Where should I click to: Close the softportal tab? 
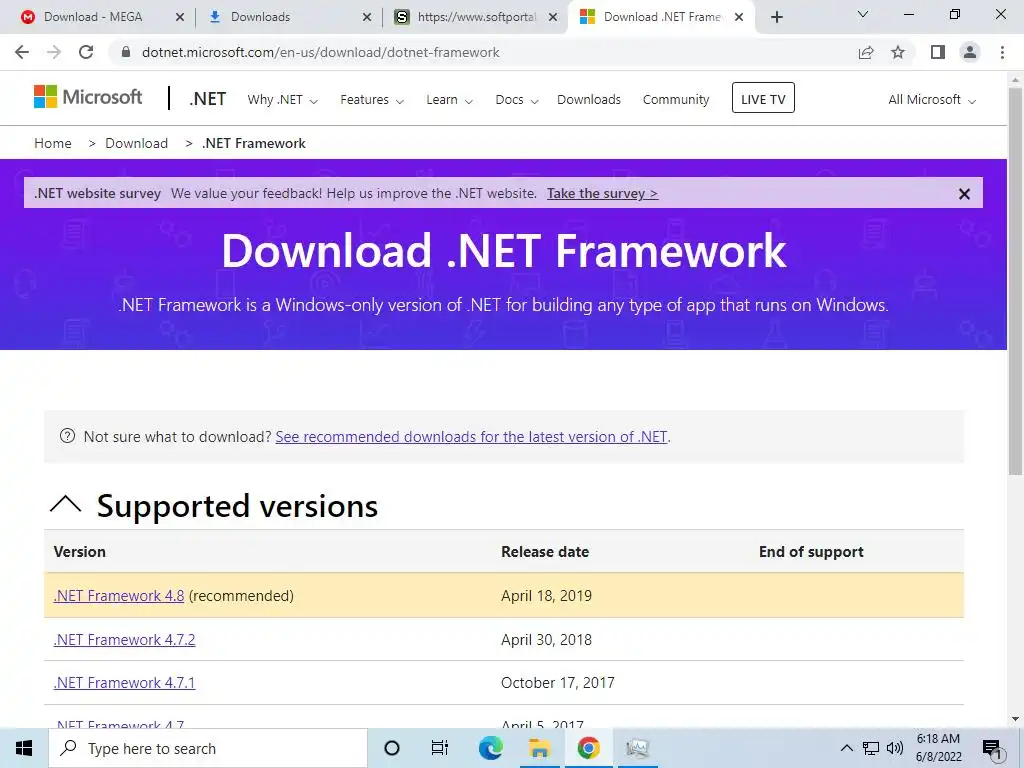point(553,18)
